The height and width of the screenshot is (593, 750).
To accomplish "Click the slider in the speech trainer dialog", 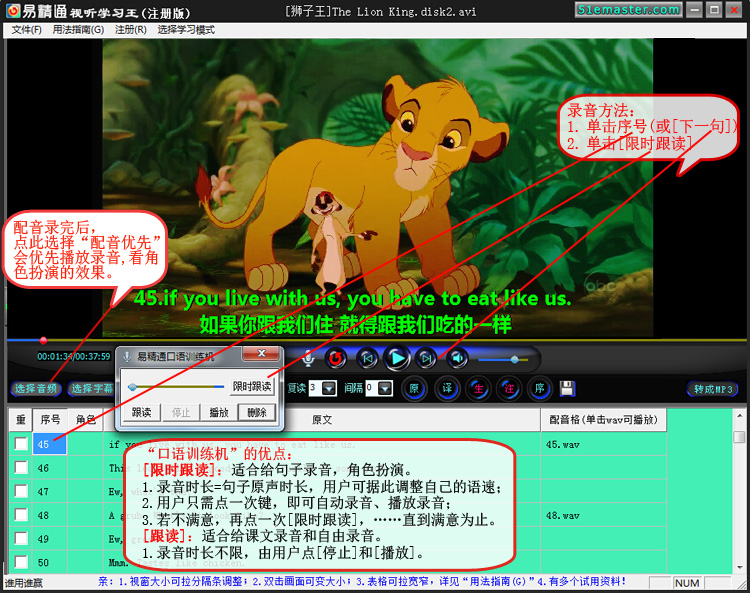I will click(176, 386).
